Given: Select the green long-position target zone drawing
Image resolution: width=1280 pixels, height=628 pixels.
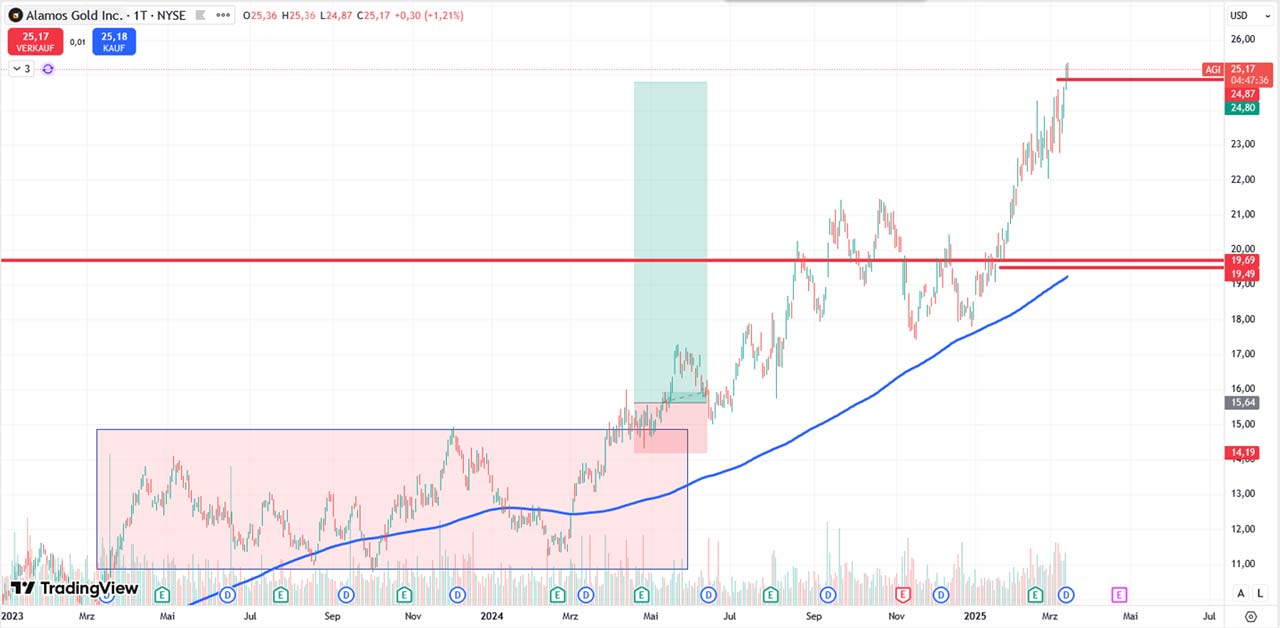Looking at the screenshot, I should click(x=670, y=240).
